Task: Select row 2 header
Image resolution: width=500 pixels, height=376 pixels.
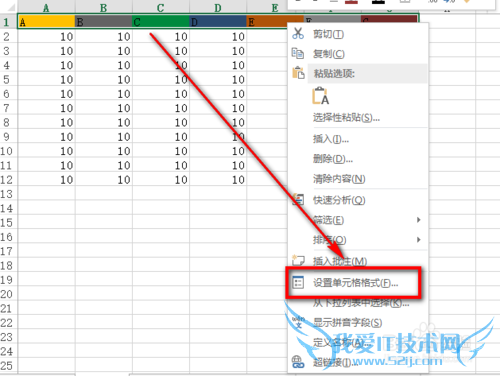Action: tap(8, 36)
